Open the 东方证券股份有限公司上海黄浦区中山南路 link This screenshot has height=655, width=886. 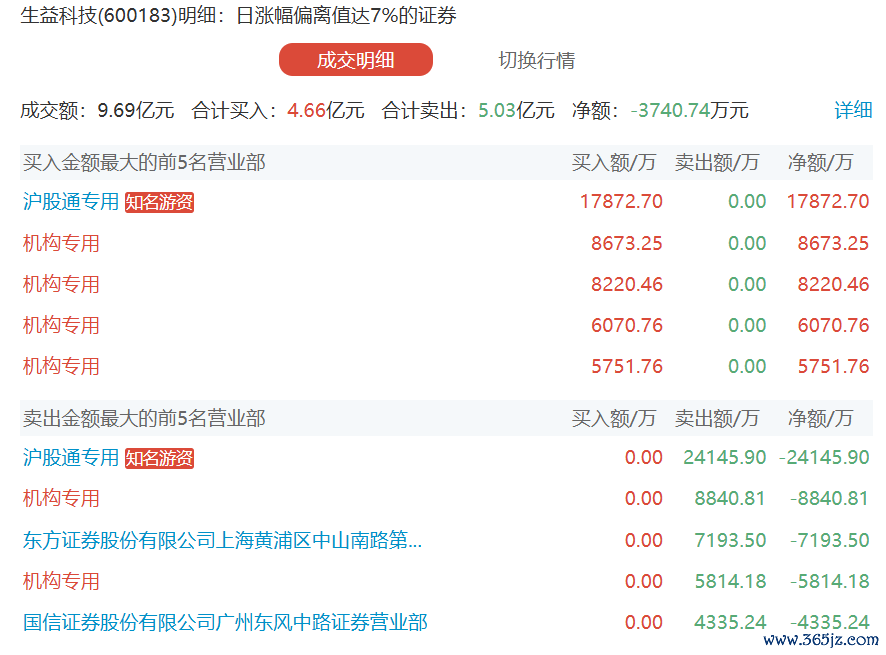coord(222,540)
